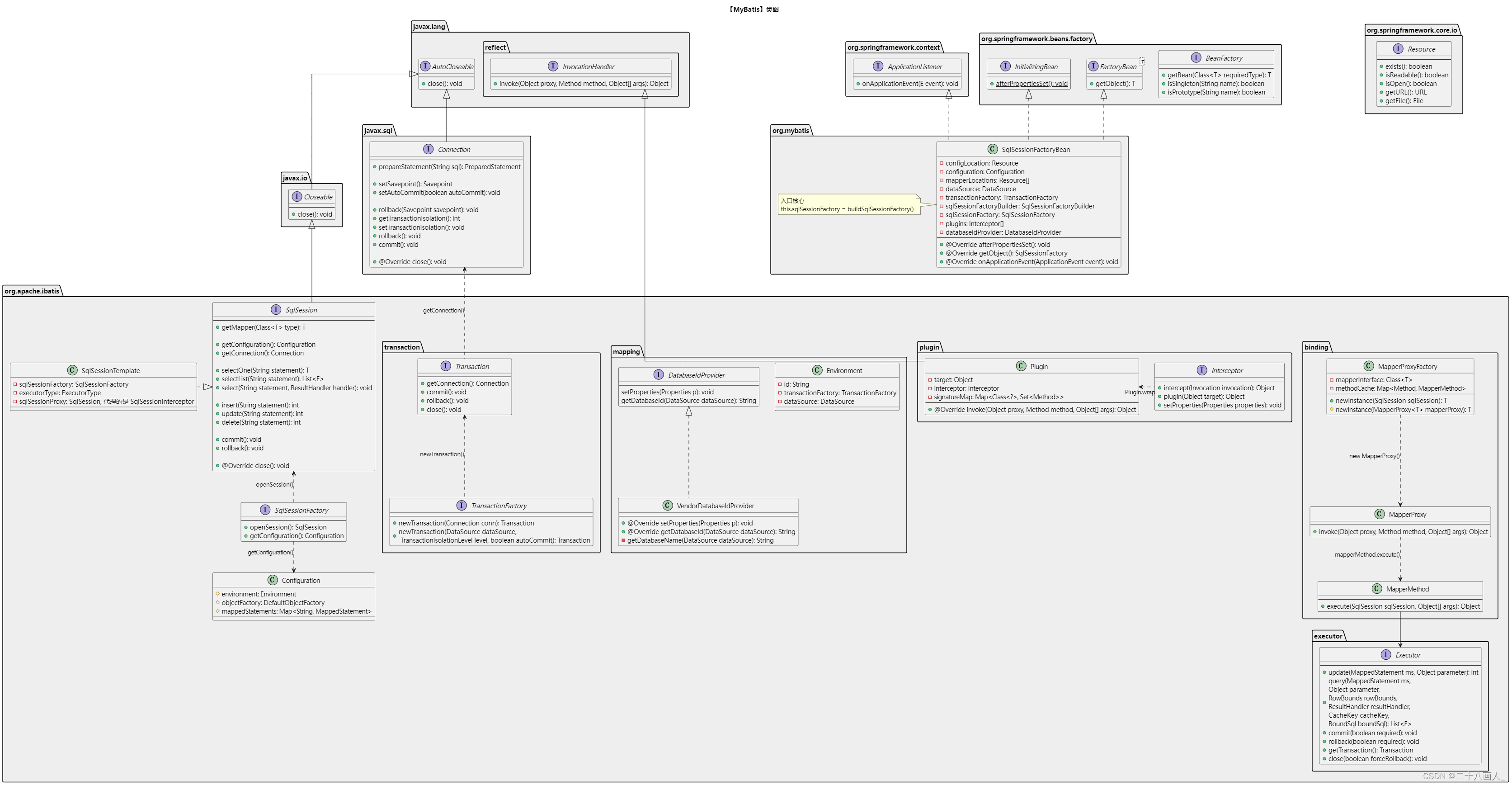Click 'afterPropertiesSet(): void' in InitializingBean
This screenshot has height=785, width=1512.
tap(1032, 83)
